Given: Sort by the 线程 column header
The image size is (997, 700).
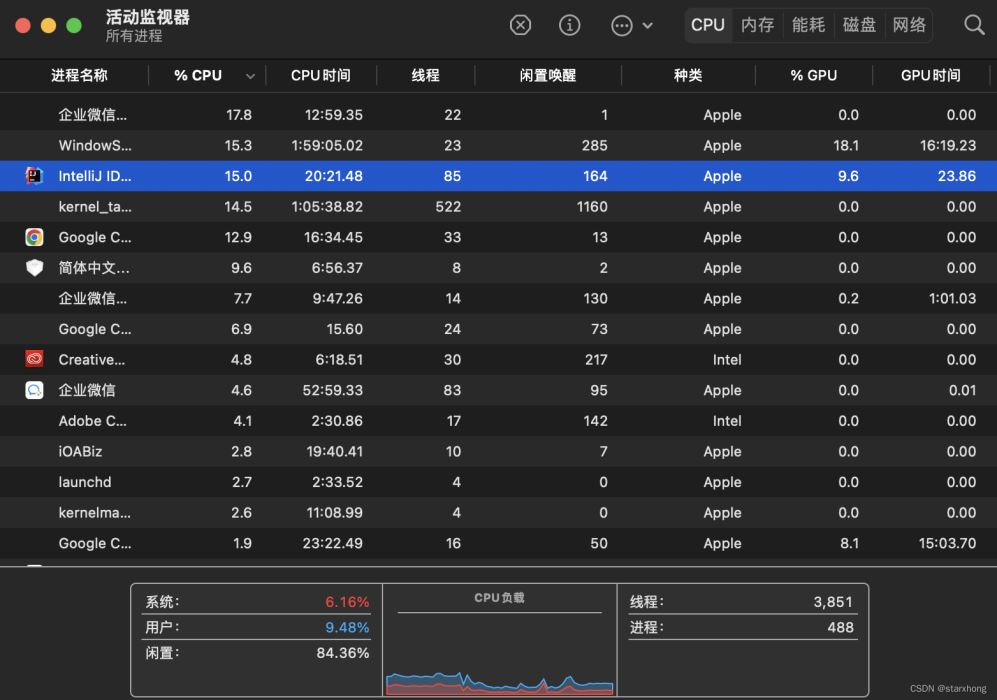Looking at the screenshot, I should click(425, 75).
